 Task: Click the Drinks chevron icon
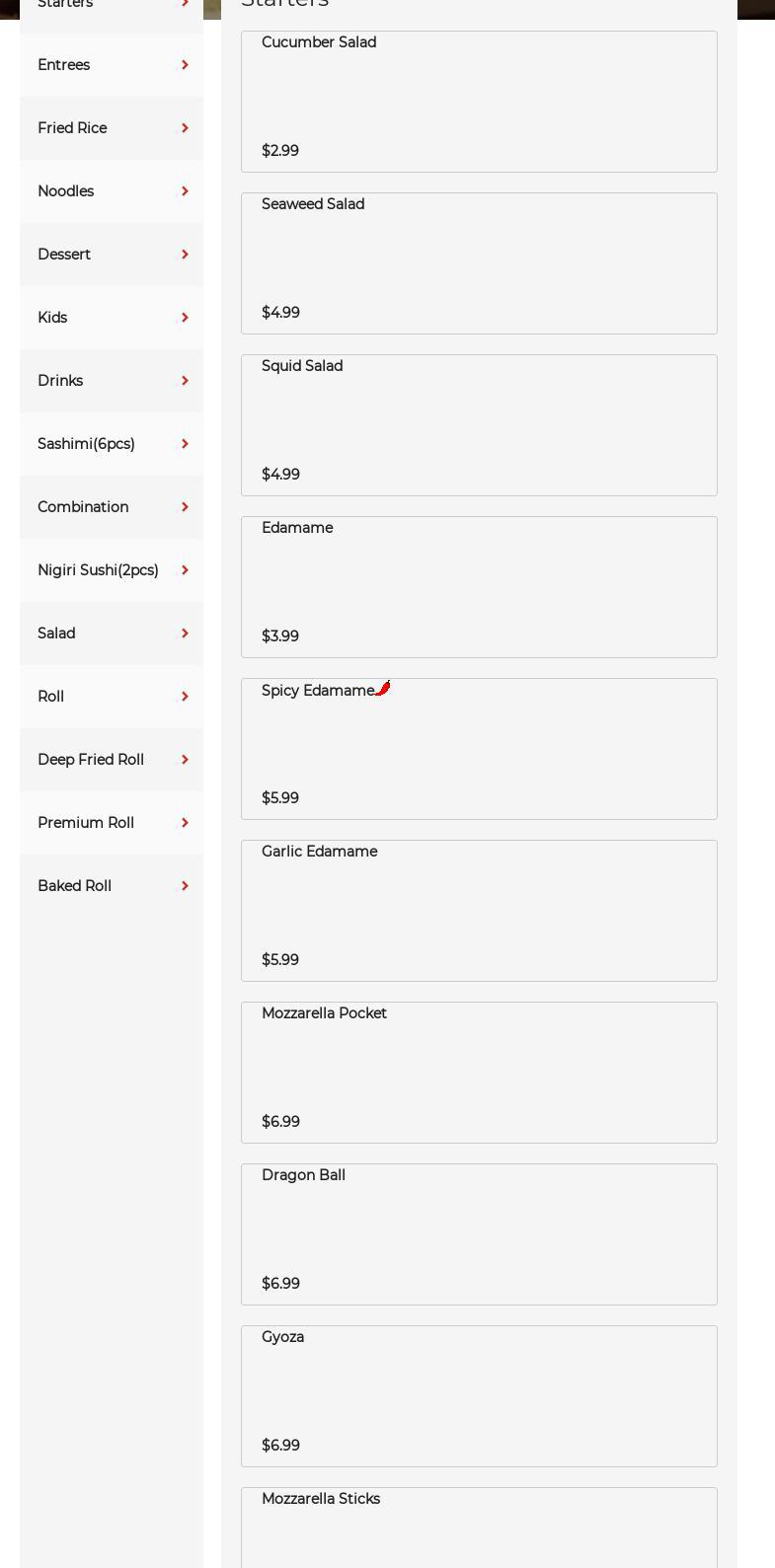(185, 381)
